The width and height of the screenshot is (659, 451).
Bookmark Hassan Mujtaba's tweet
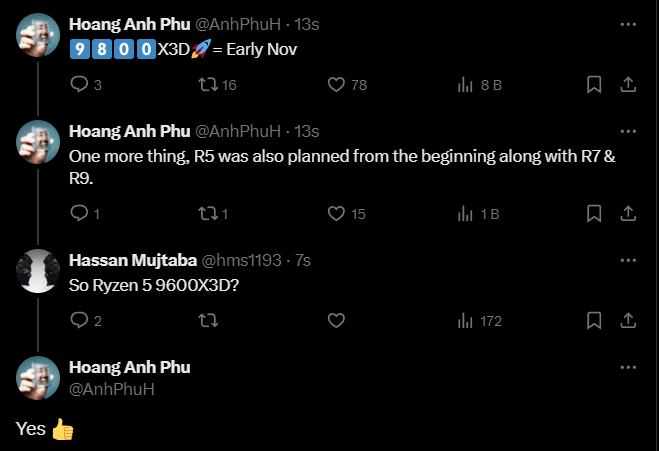(x=594, y=321)
